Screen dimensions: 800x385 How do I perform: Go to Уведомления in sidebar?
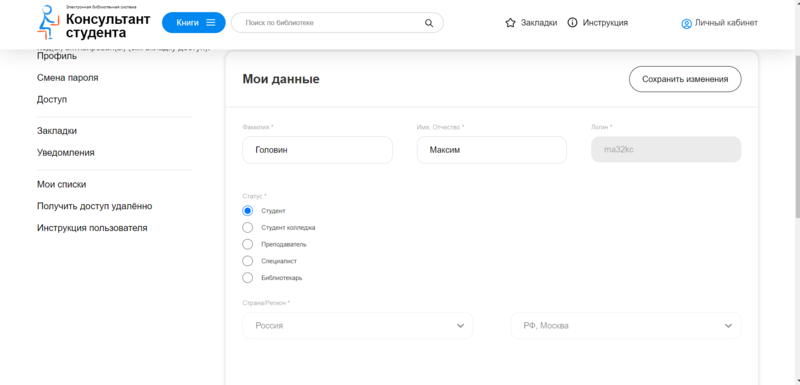click(x=65, y=152)
